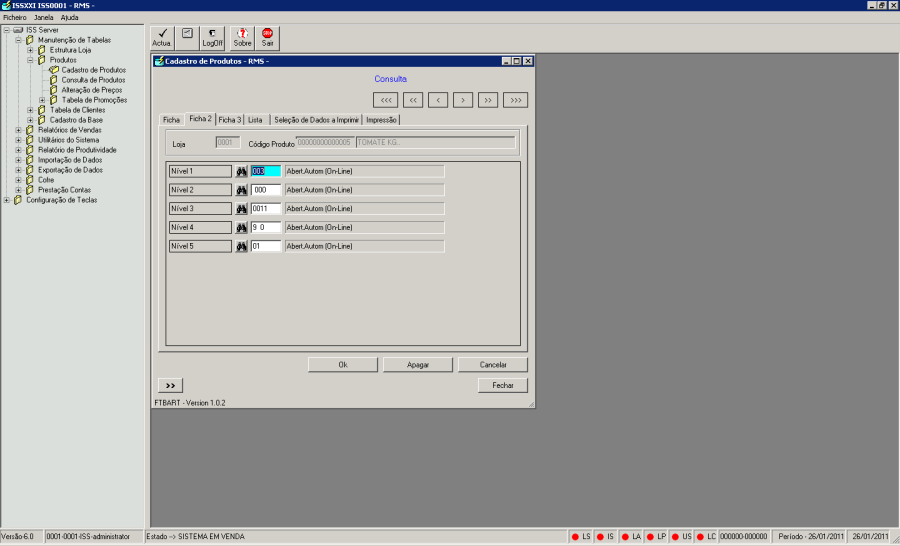The width and height of the screenshot is (900, 546).
Task: Click the Nível 3 code field containing 0011
Action: point(266,209)
